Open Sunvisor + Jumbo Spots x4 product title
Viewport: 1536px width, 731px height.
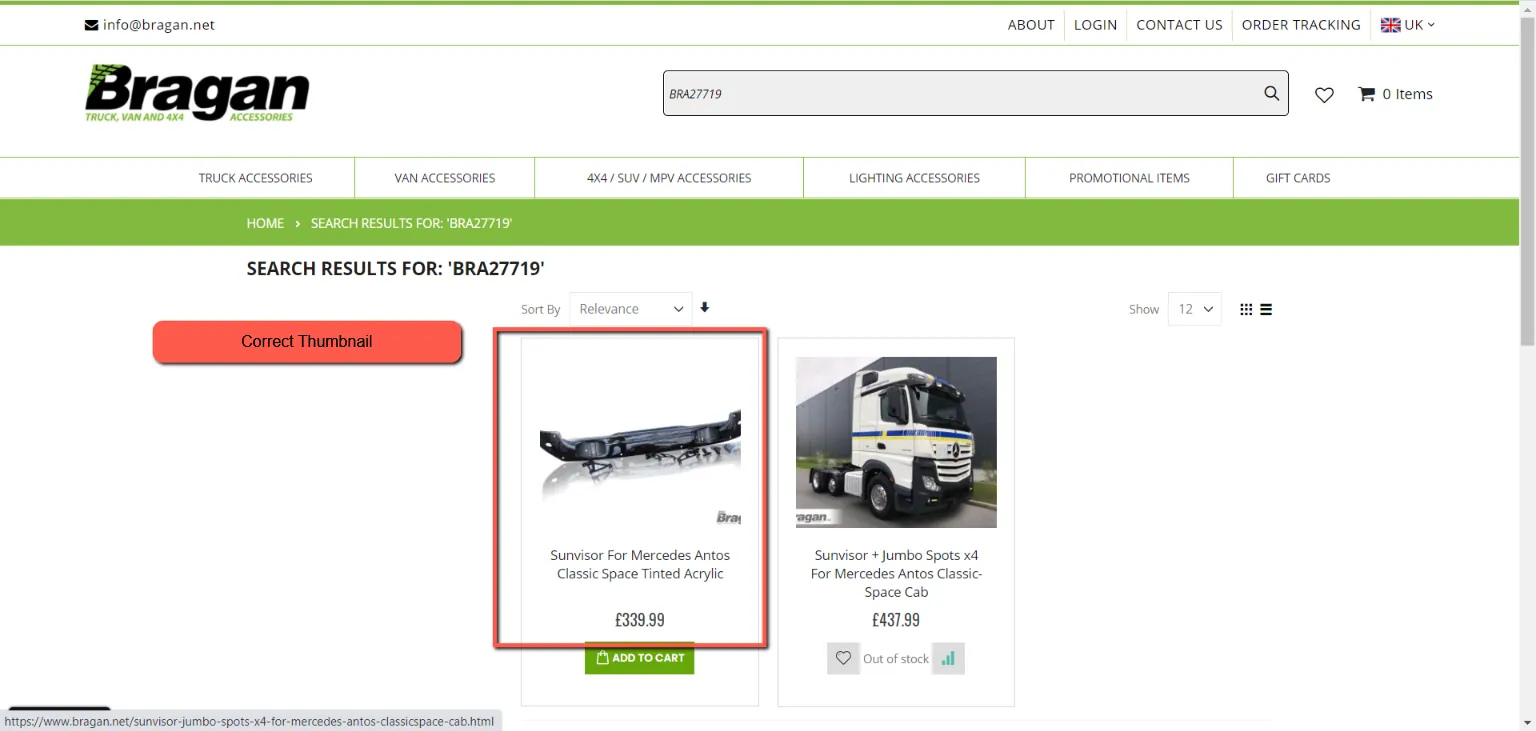point(896,573)
